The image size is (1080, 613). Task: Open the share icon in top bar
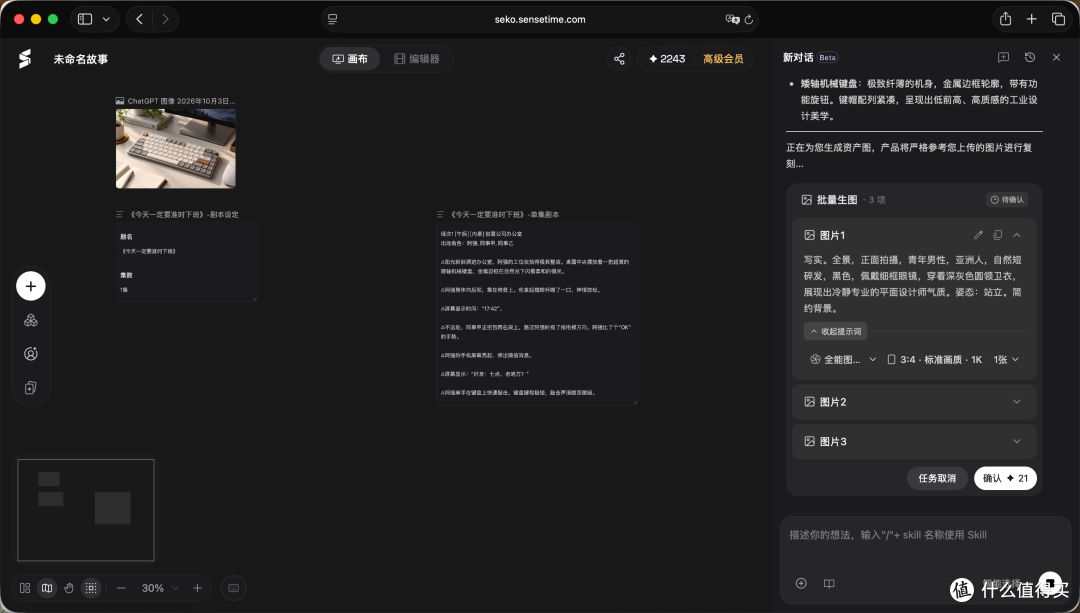[619, 59]
